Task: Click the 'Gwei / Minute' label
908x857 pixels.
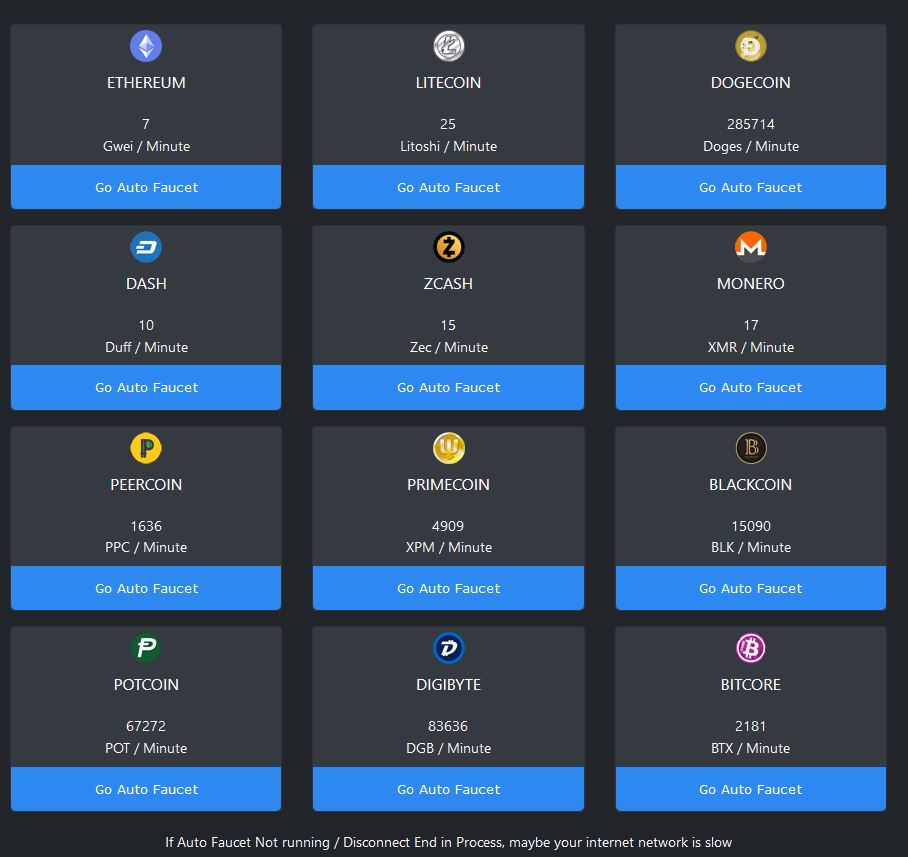Action: tap(146, 146)
